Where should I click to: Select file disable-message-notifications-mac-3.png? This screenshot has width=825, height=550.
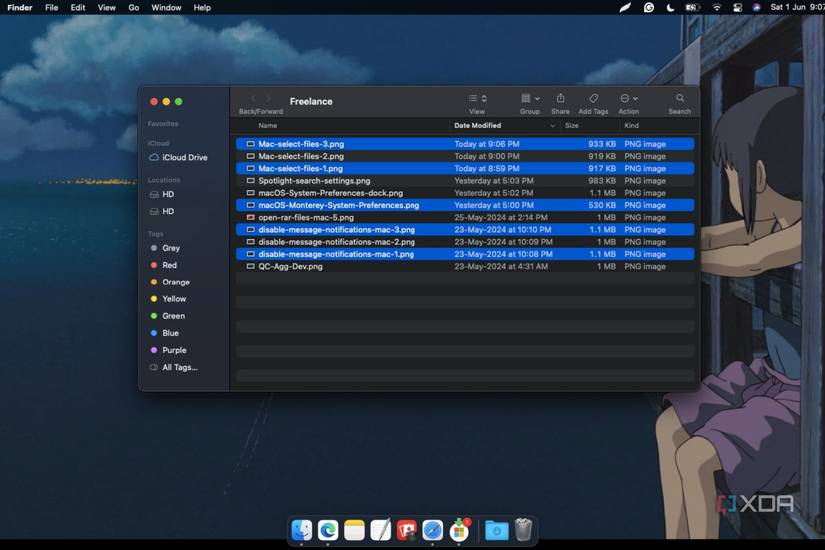pyautogui.click(x=465, y=229)
